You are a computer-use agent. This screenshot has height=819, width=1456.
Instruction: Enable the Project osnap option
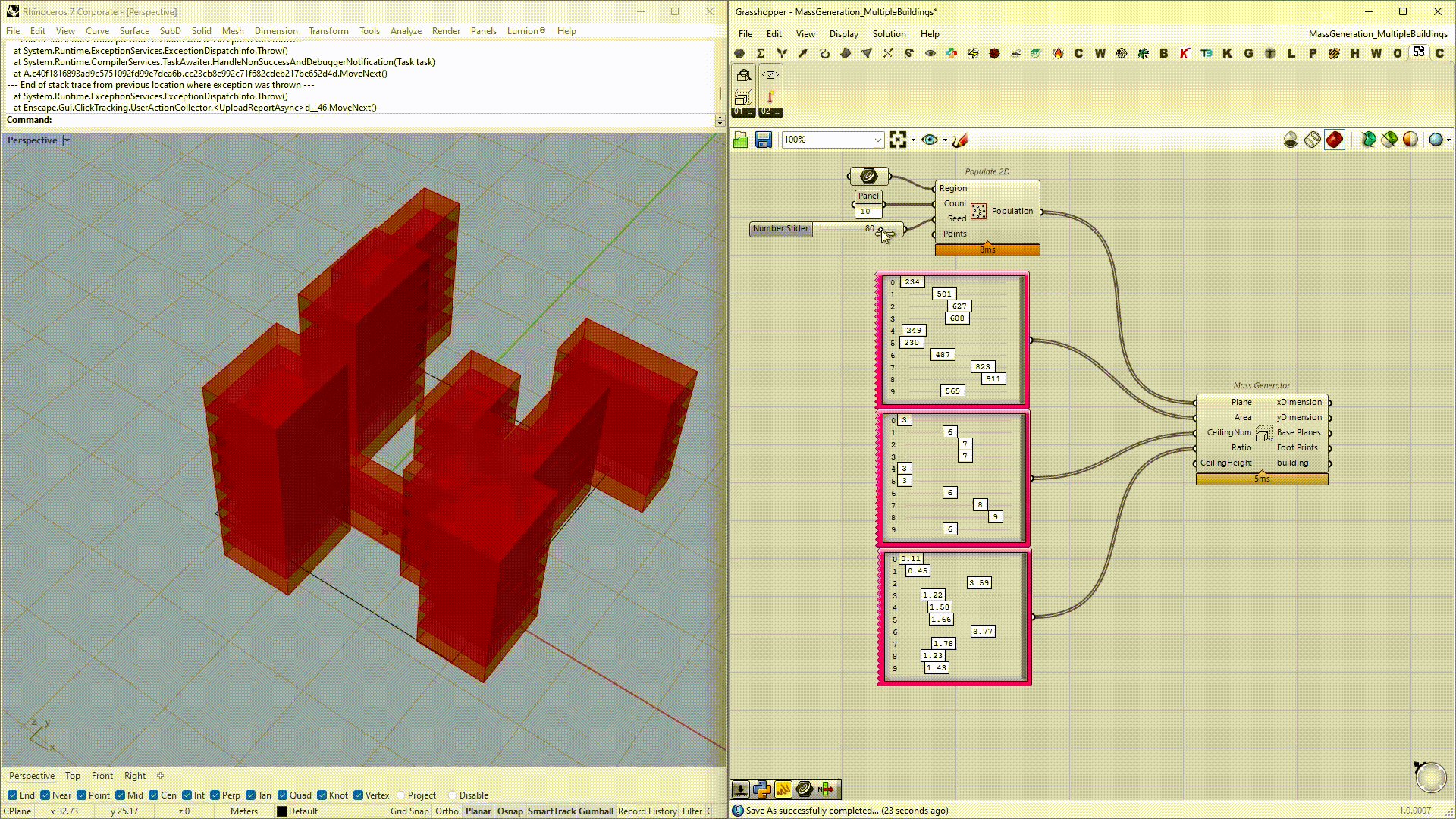pyautogui.click(x=401, y=795)
